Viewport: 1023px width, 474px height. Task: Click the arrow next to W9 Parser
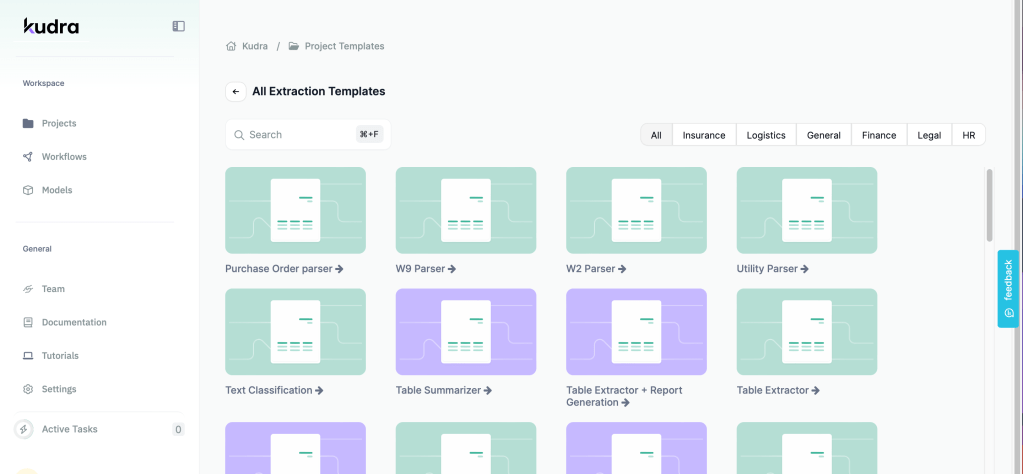point(452,269)
